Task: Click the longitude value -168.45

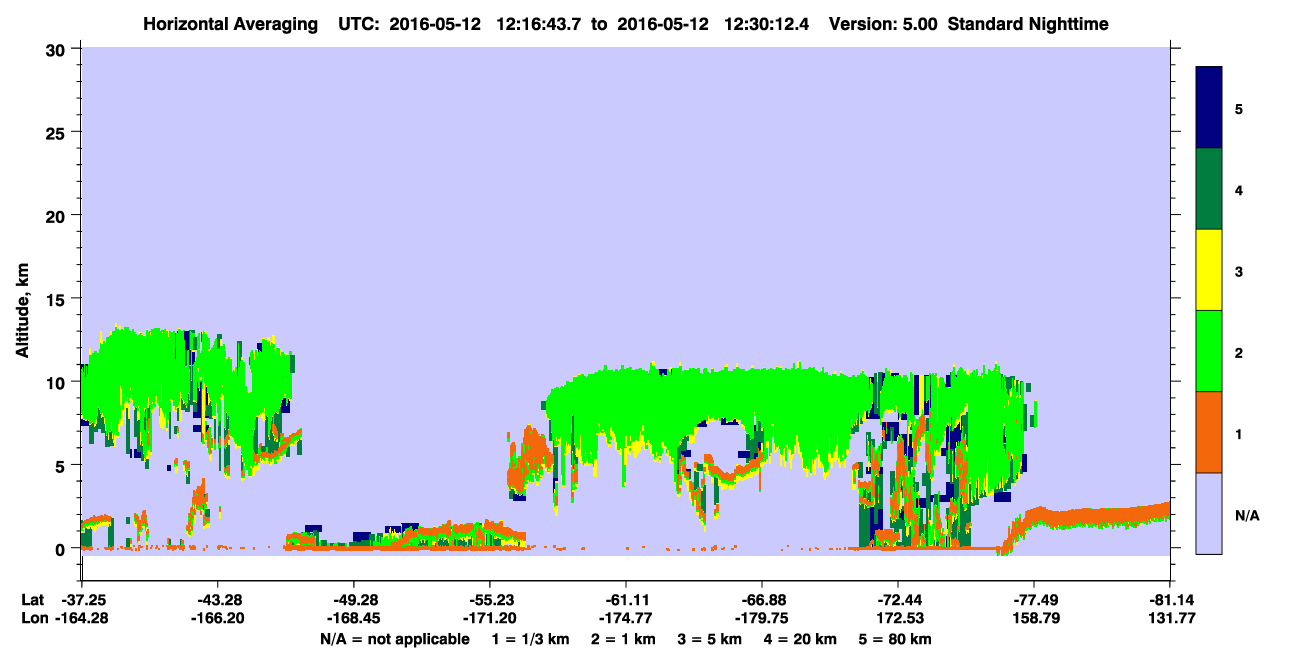Action: coord(354,618)
